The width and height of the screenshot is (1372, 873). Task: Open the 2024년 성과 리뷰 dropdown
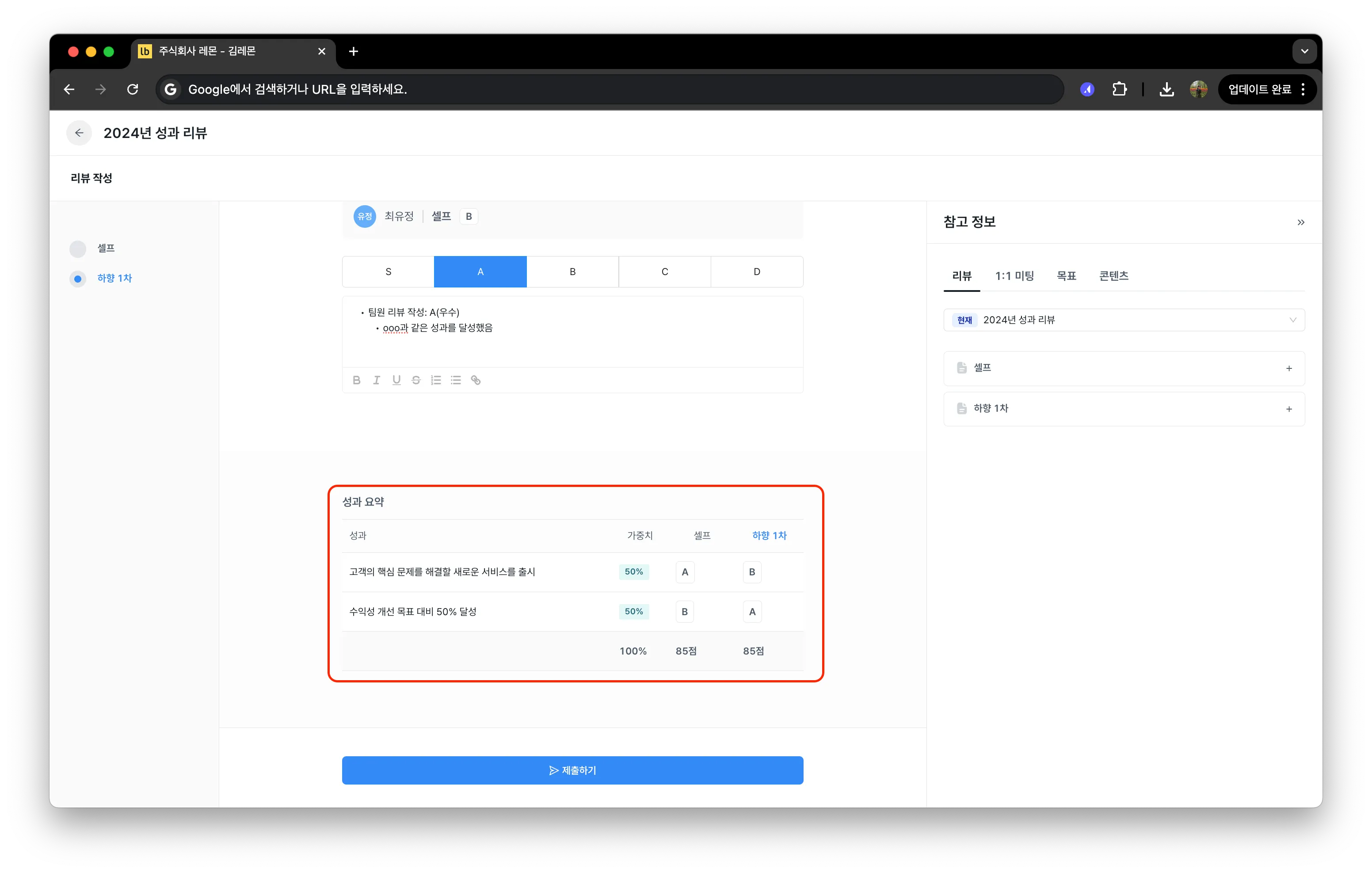point(1124,320)
